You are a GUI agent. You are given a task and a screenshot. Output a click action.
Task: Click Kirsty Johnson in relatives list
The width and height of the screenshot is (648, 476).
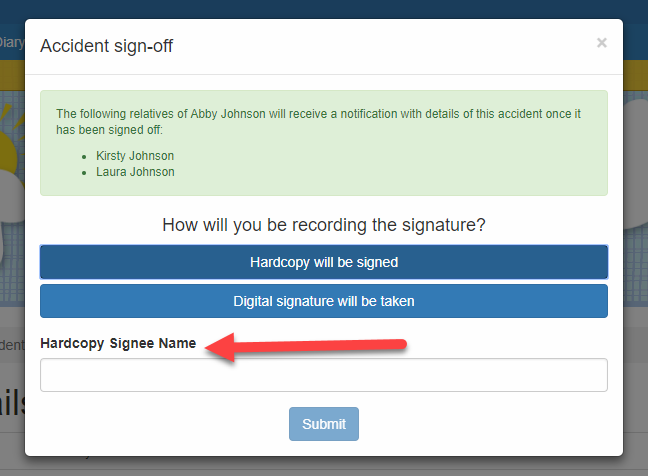[x=134, y=156]
